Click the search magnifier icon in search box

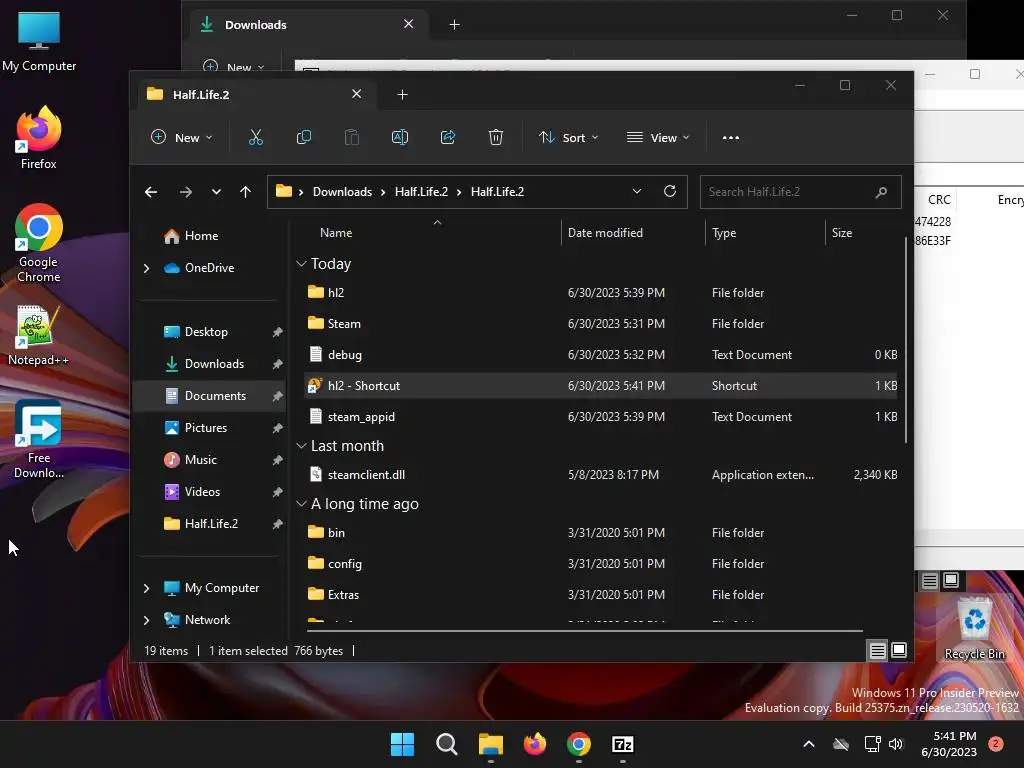pos(881,192)
